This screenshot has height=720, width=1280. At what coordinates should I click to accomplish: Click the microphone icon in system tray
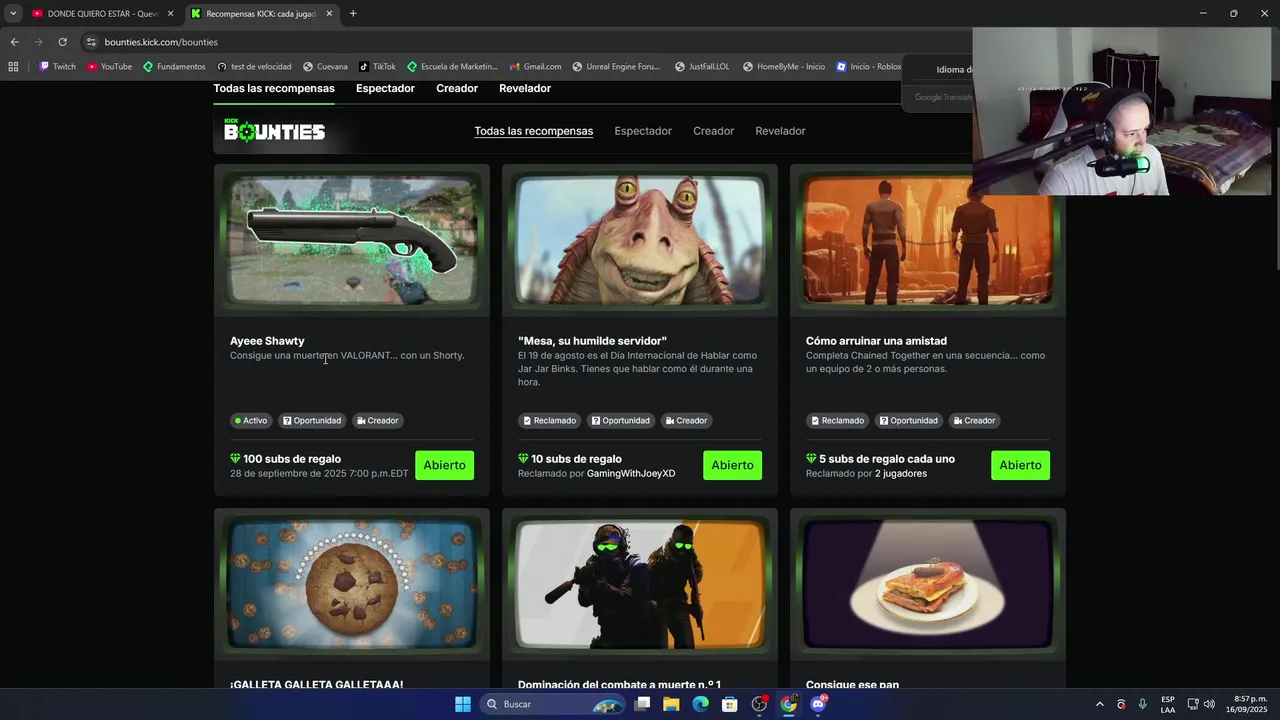pyautogui.click(x=1142, y=704)
